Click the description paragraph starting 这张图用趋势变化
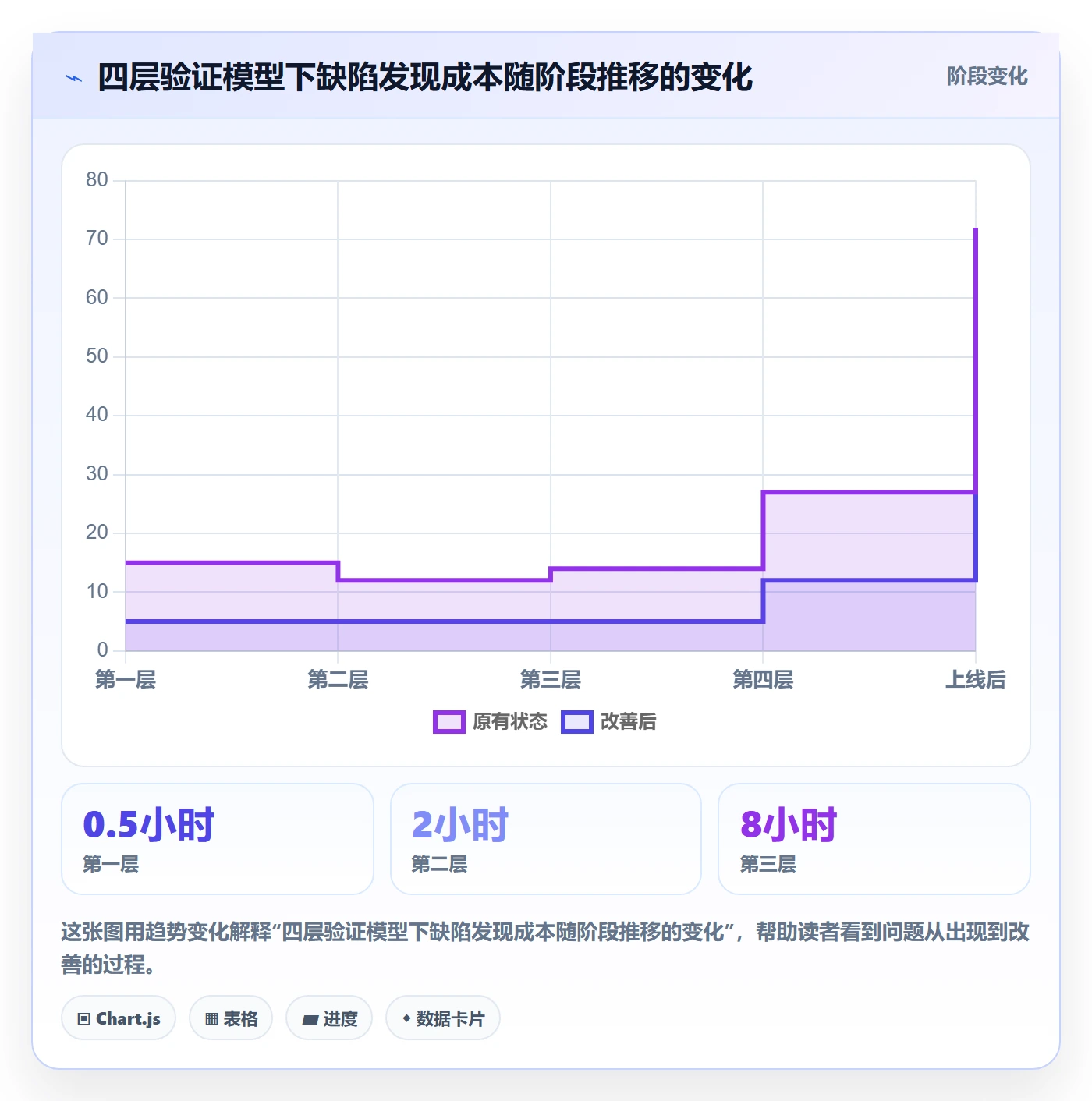Screen dimensions: 1092x1101 [545, 948]
